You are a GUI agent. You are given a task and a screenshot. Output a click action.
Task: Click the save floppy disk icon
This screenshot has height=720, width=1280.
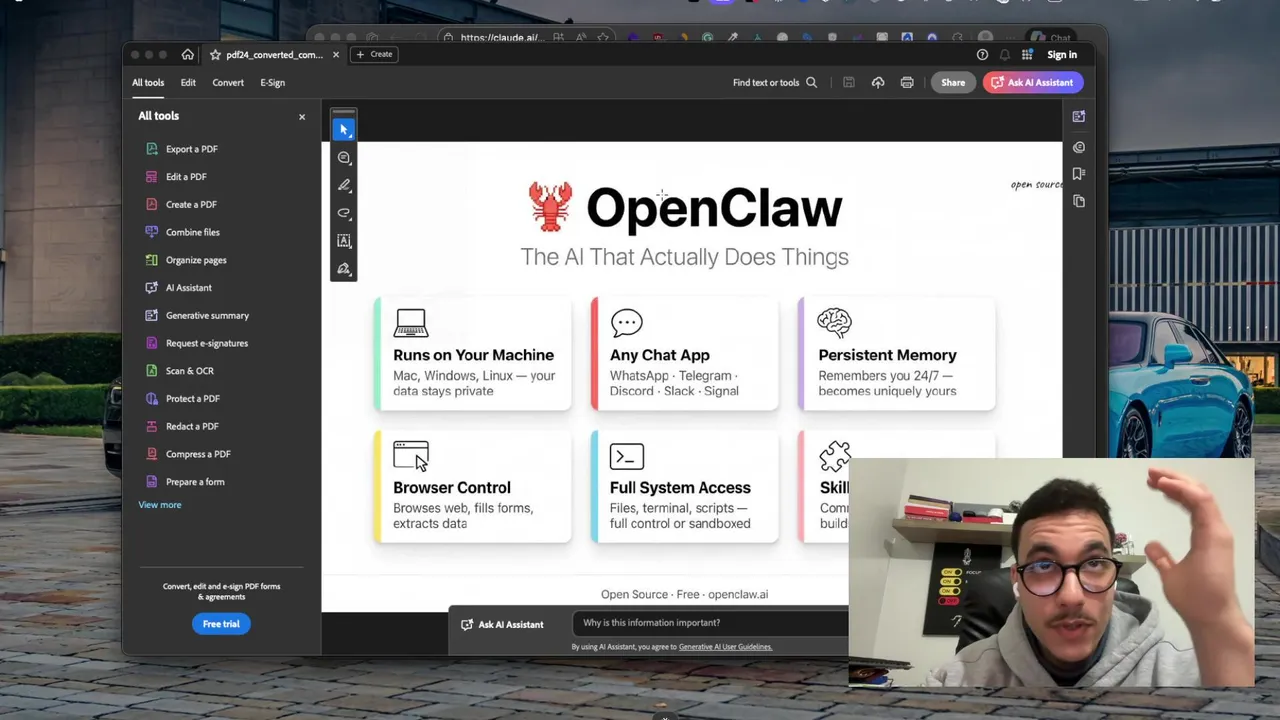pos(849,83)
